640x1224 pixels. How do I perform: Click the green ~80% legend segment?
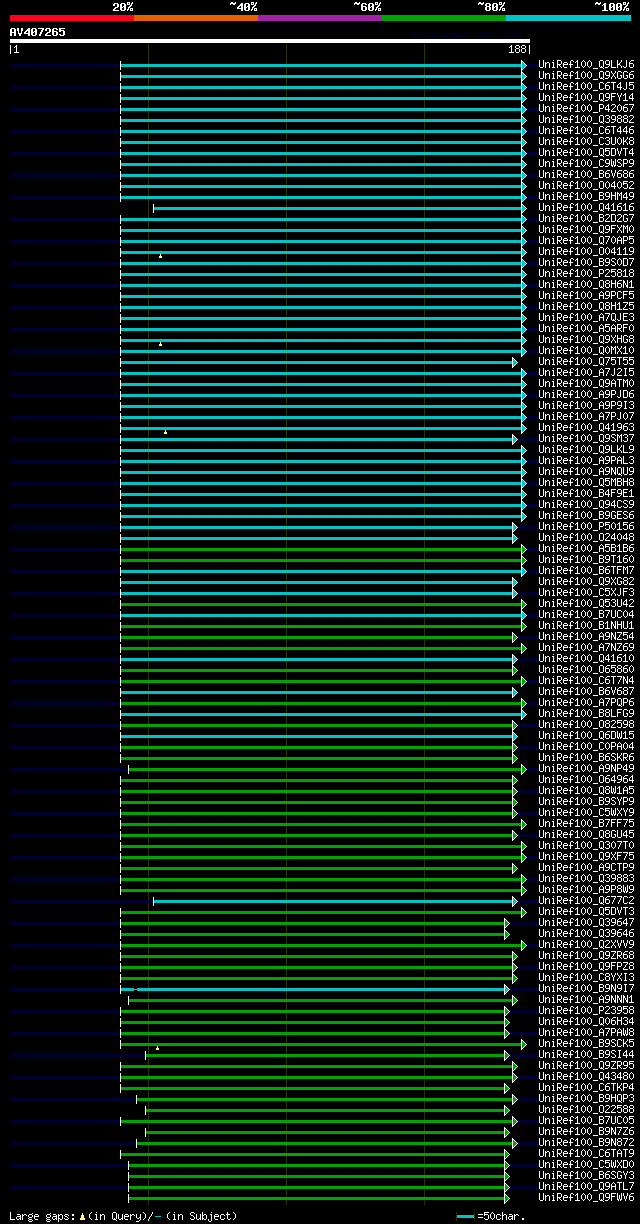[443, 18]
